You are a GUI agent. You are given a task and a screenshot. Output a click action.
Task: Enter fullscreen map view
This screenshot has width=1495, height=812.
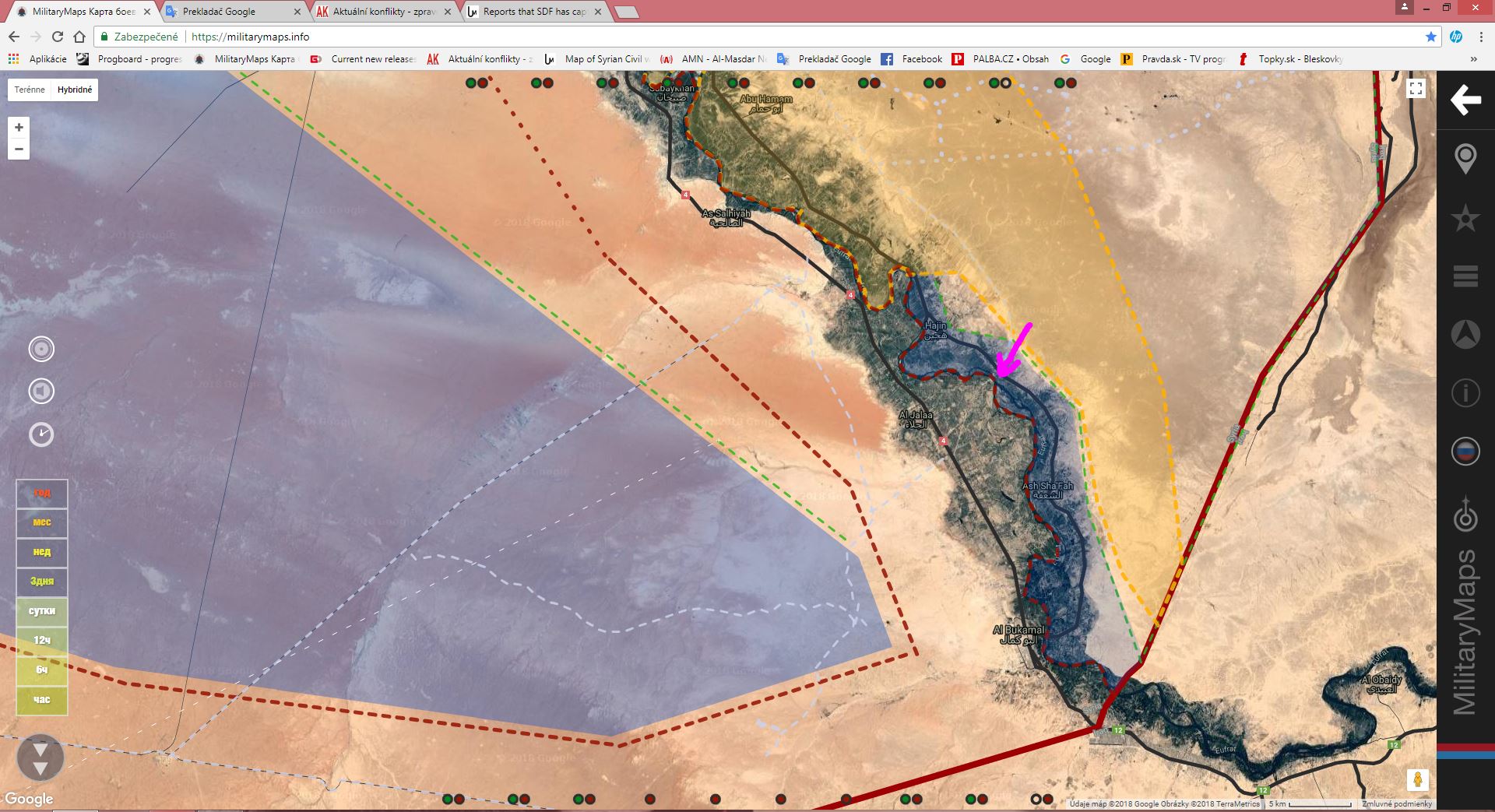1416,89
